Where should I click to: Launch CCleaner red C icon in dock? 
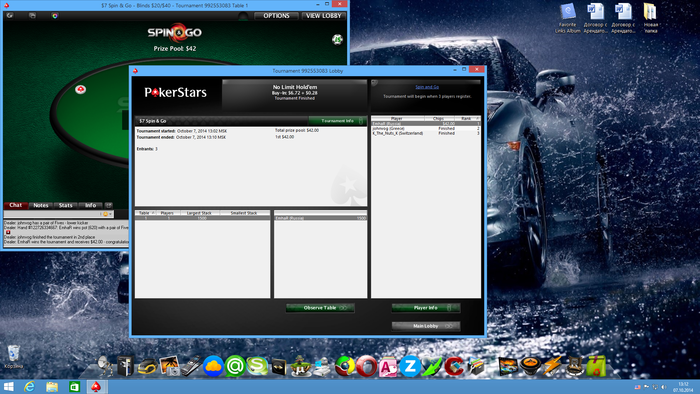coord(454,367)
